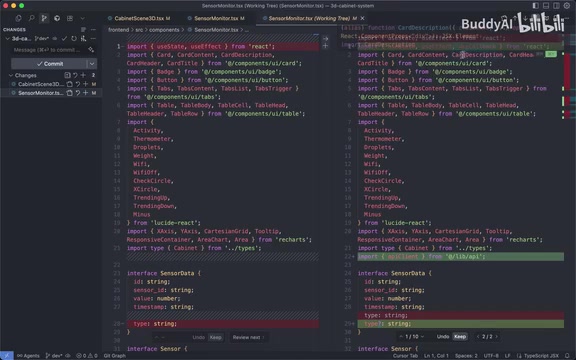This screenshot has width=576, height=360.
Task: Open file icon for CabinetScene3D row
Action: tap(69, 84)
